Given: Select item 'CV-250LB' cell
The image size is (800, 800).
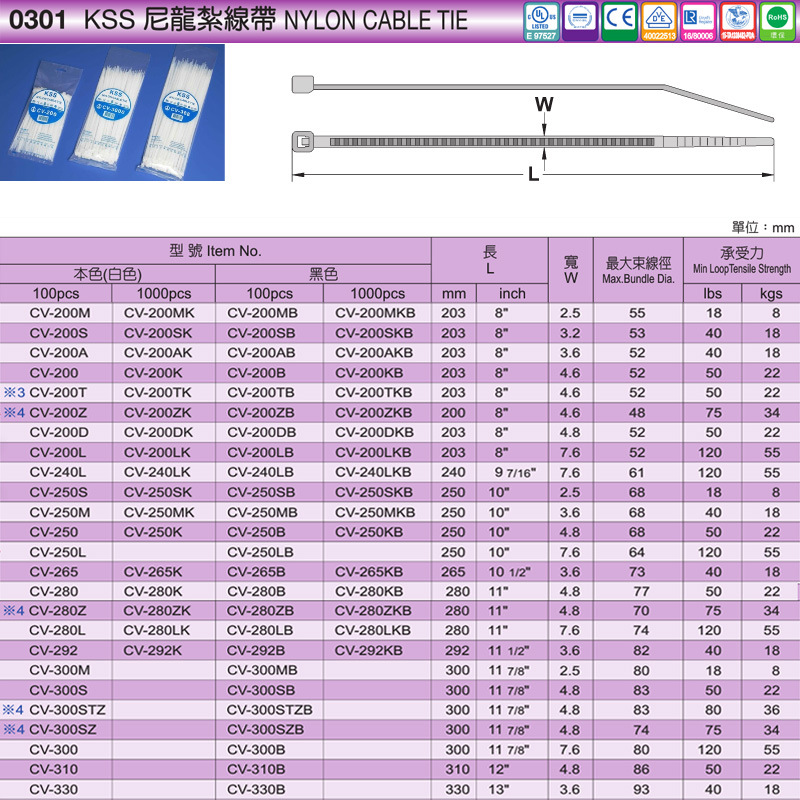Looking at the screenshot, I should pos(260,552).
